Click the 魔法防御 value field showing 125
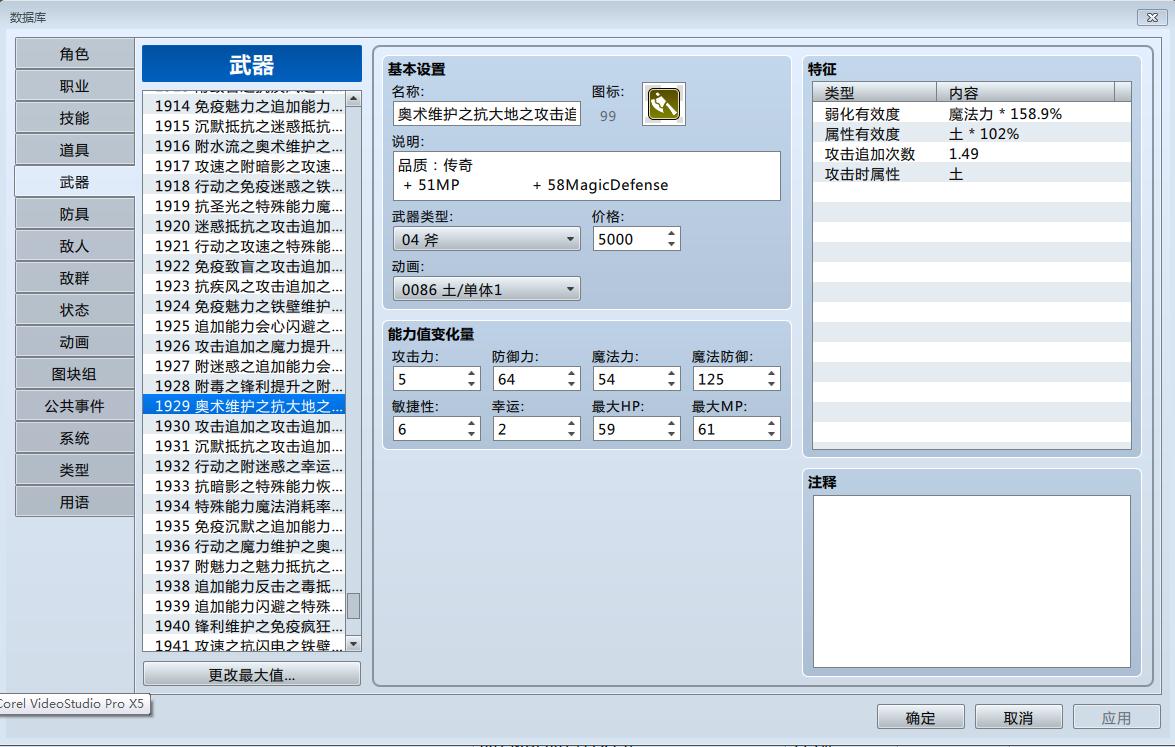 tap(728, 379)
